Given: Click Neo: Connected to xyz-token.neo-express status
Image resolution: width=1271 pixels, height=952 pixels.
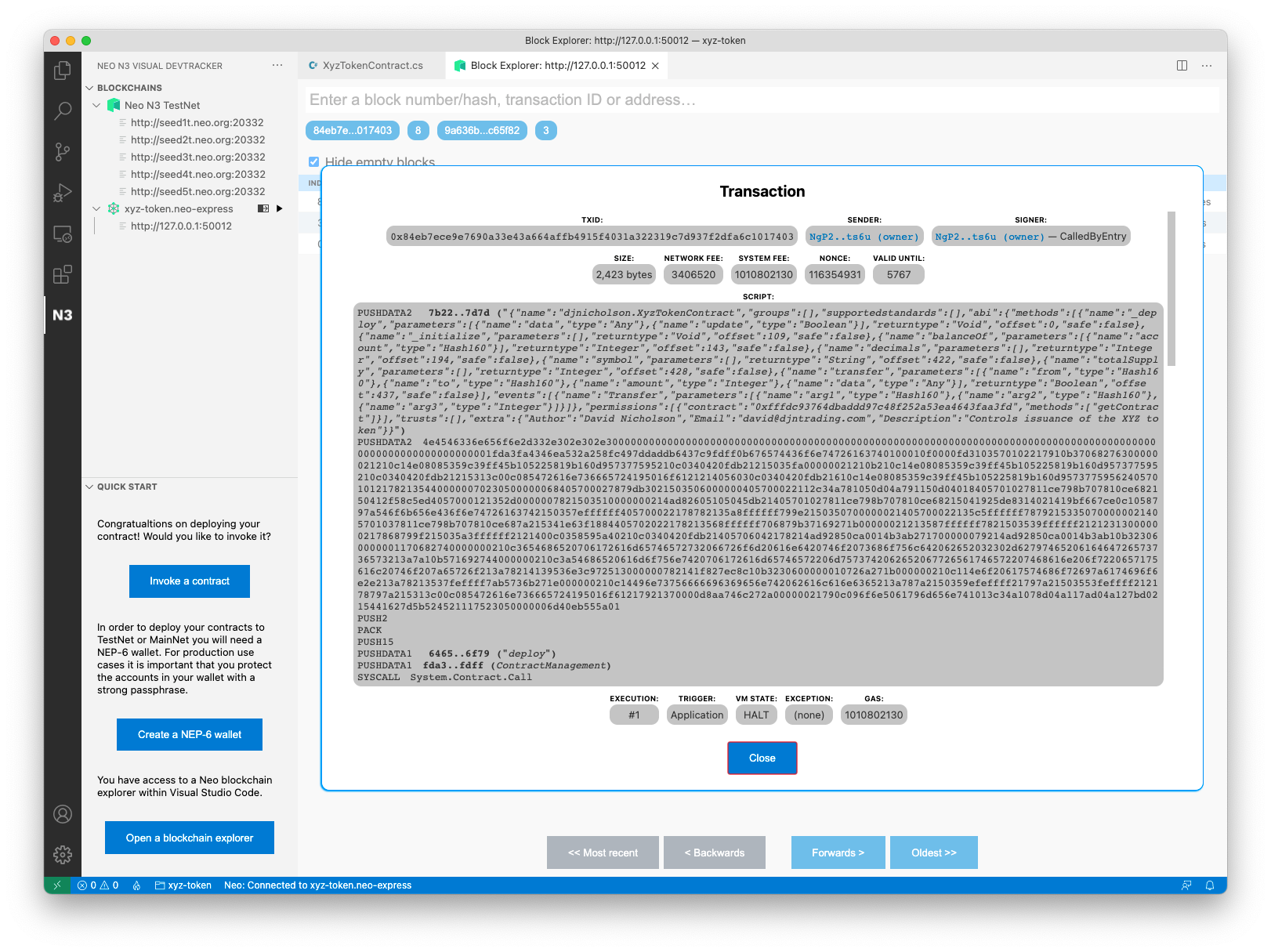Looking at the screenshot, I should (317, 885).
